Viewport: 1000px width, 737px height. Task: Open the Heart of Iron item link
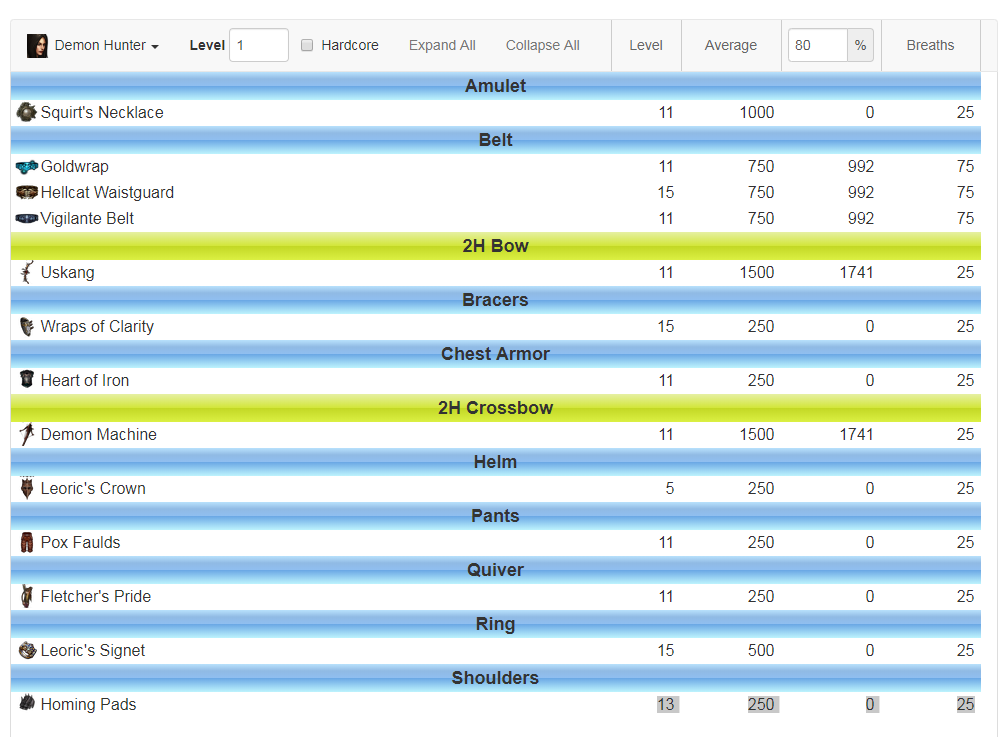pos(85,381)
